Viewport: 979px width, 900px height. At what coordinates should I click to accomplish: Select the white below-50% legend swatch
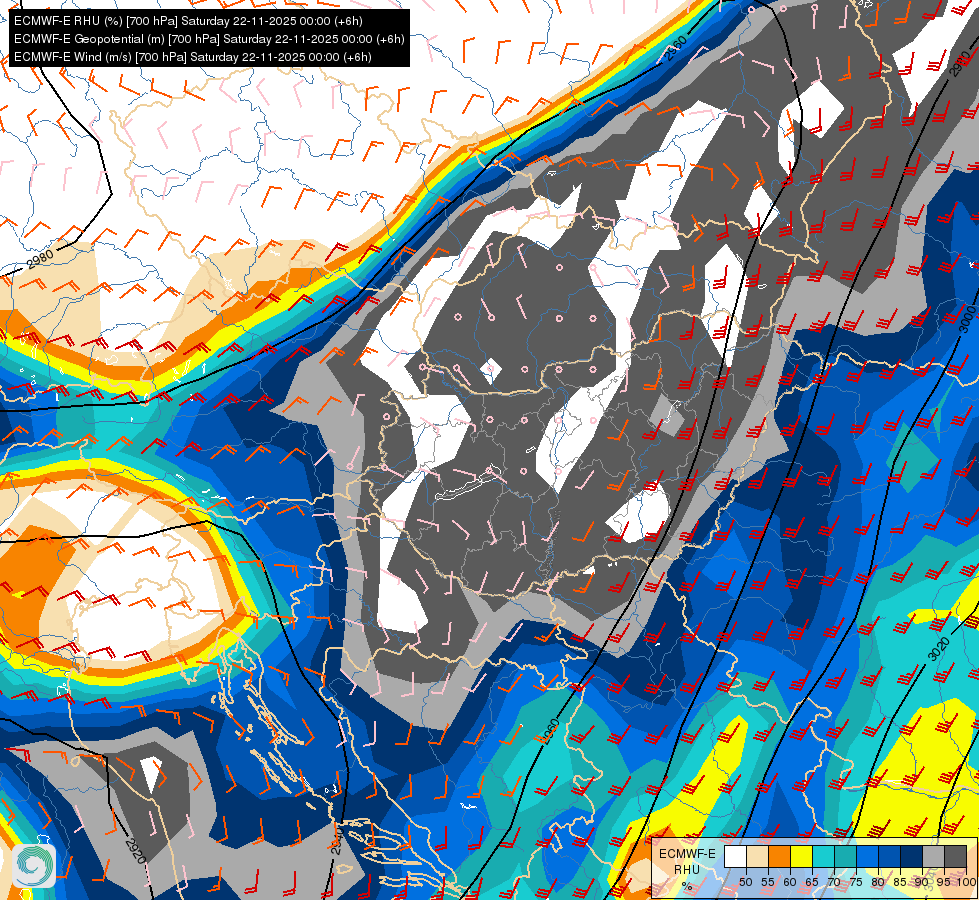pyautogui.click(x=735, y=856)
